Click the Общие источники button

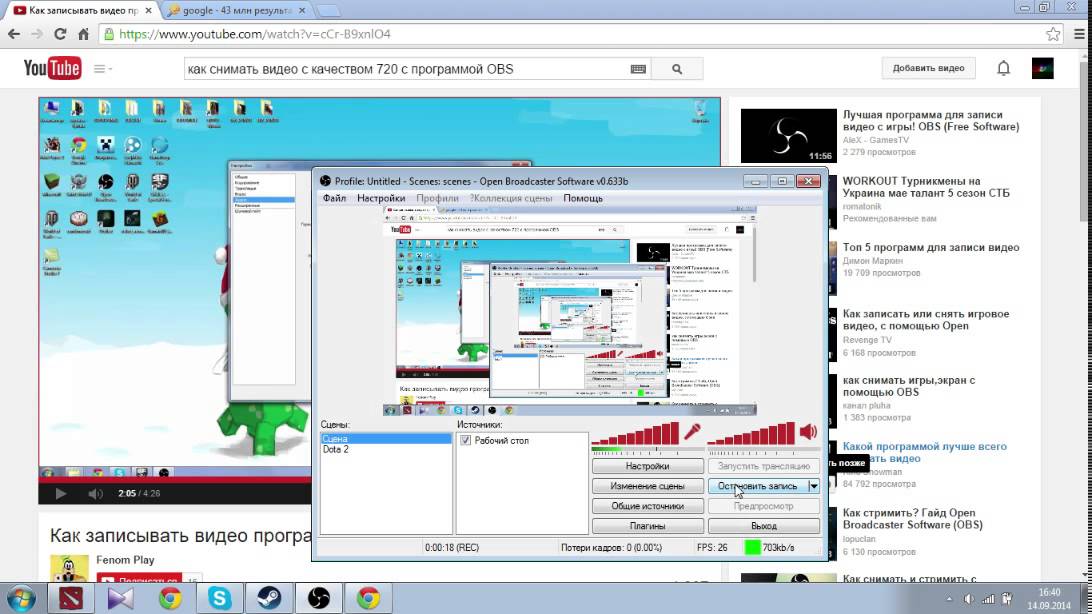click(x=648, y=506)
